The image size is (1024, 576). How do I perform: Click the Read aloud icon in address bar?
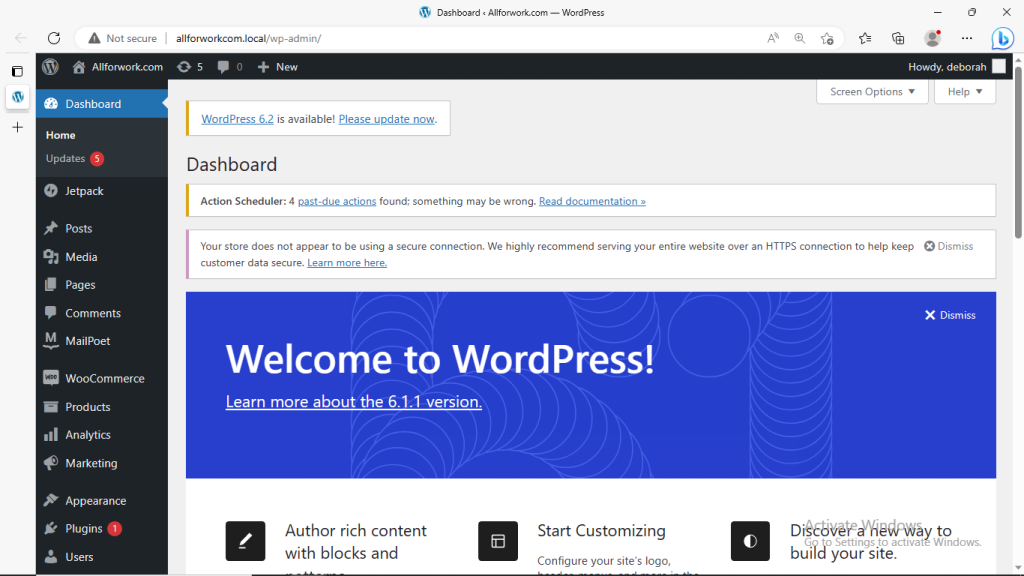(773, 38)
